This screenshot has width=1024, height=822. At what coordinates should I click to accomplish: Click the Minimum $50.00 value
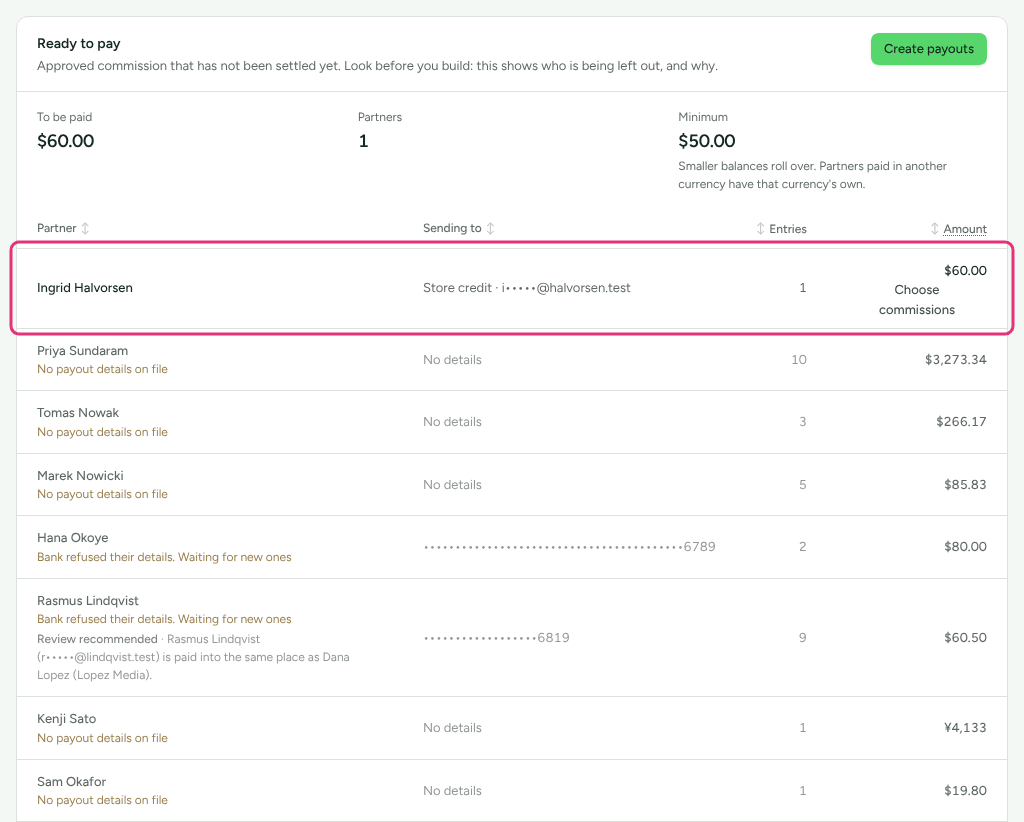(x=707, y=141)
